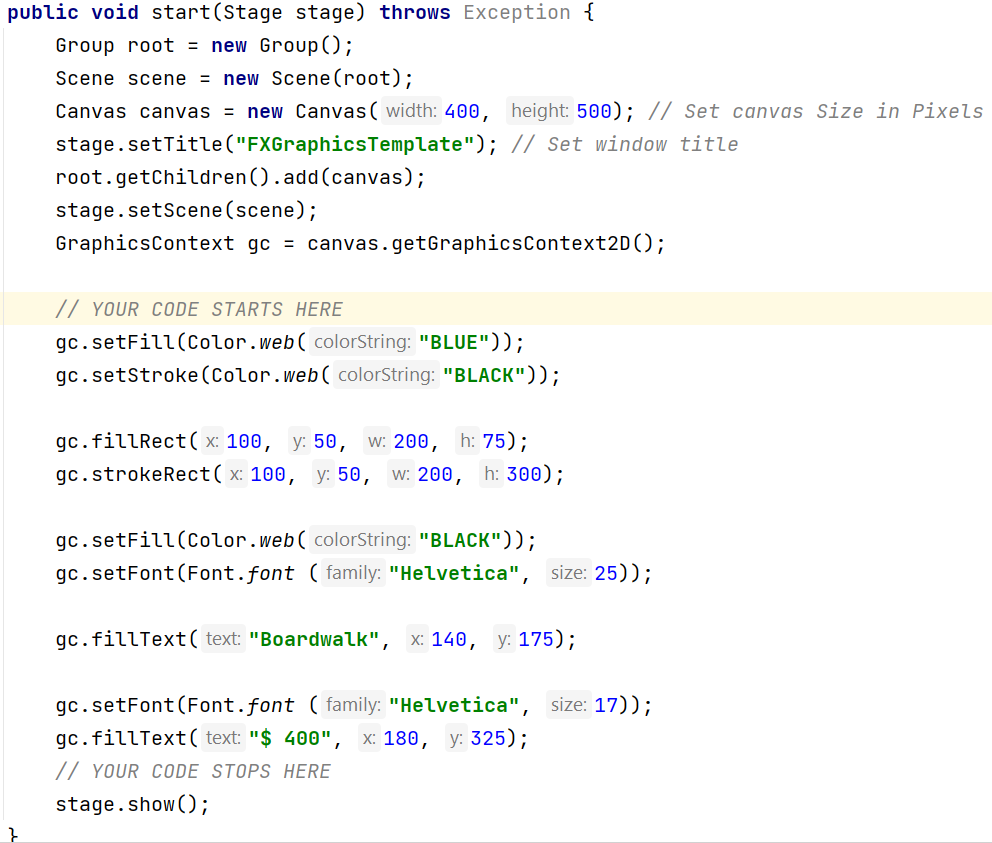The image size is (992, 843).
Task: Click the x value 180 in fillText
Action: (x=401, y=738)
